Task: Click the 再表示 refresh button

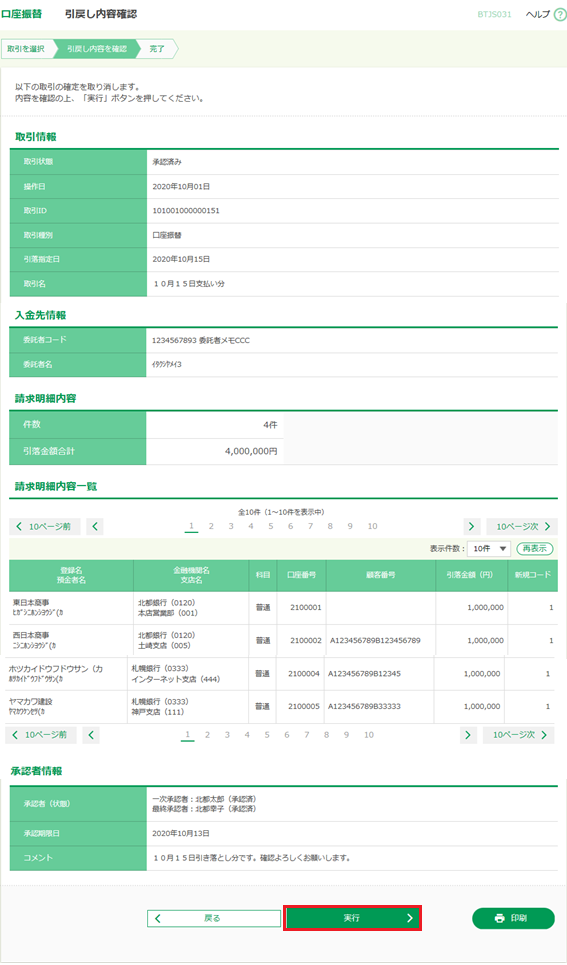Action: point(534,548)
